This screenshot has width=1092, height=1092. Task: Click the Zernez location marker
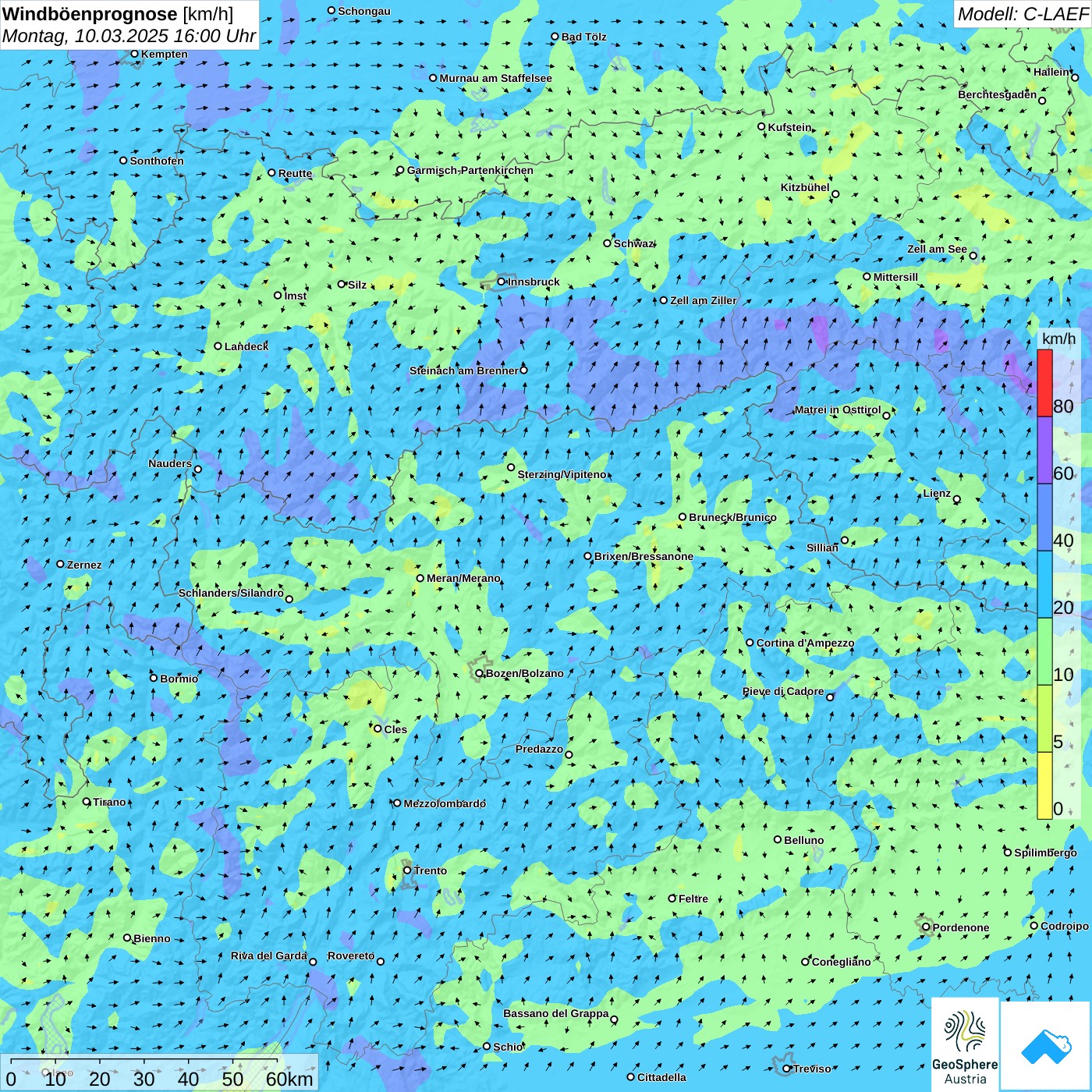point(60,564)
